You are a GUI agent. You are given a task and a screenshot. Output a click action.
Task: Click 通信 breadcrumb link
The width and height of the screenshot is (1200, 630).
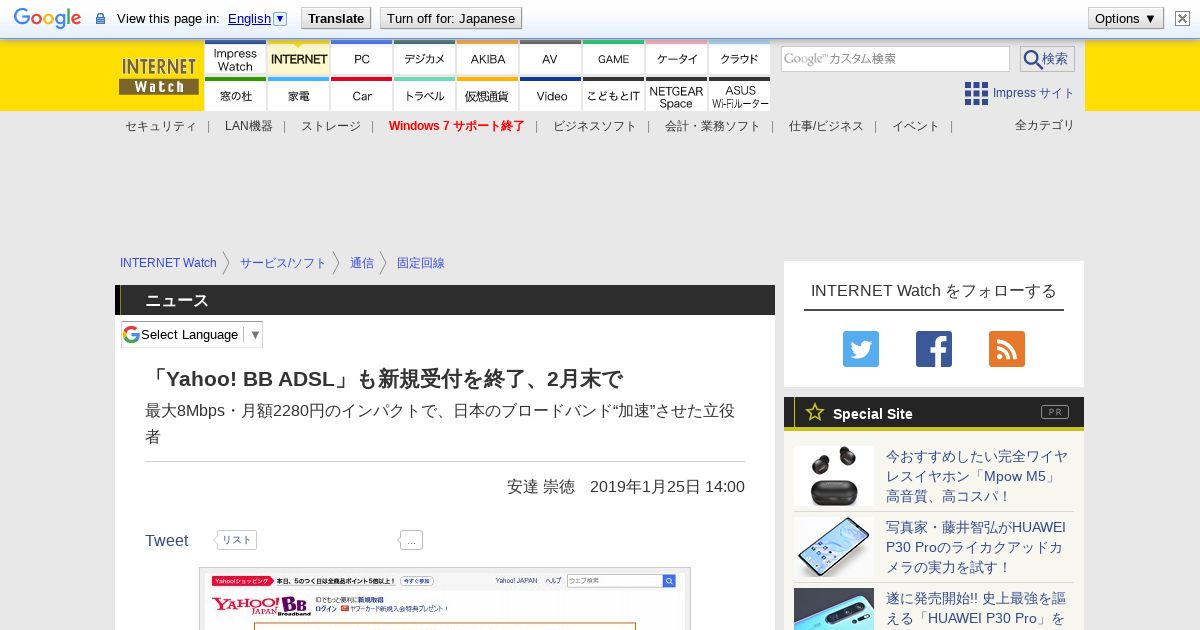tap(362, 263)
